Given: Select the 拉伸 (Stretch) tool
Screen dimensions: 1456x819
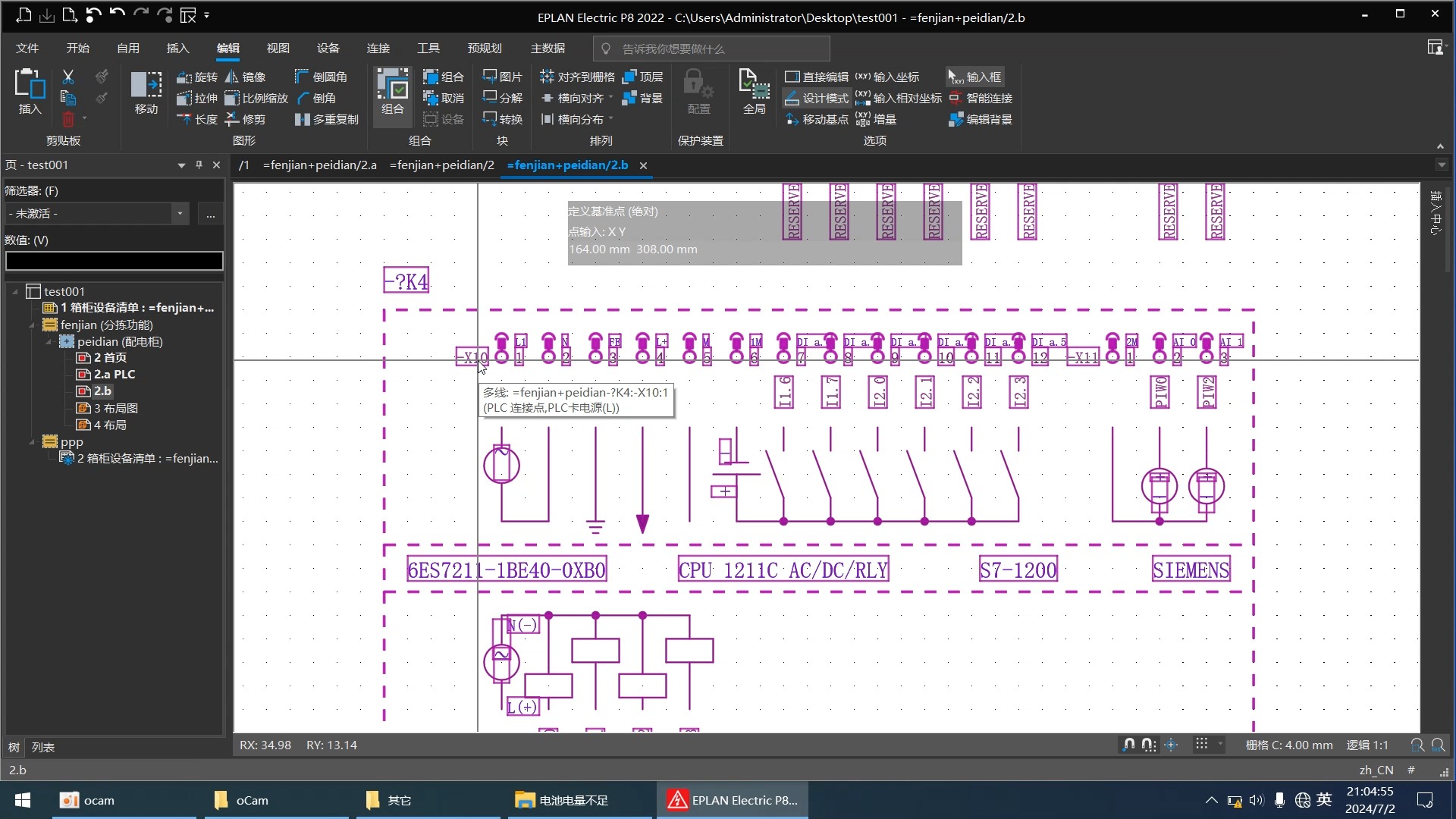Looking at the screenshot, I should [x=197, y=98].
